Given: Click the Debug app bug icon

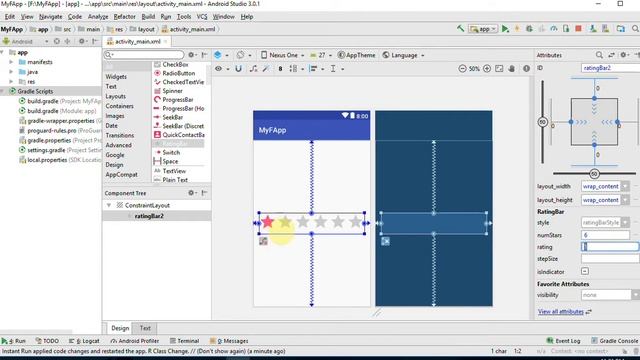Looking at the screenshot, I should pyautogui.click(x=529, y=29).
